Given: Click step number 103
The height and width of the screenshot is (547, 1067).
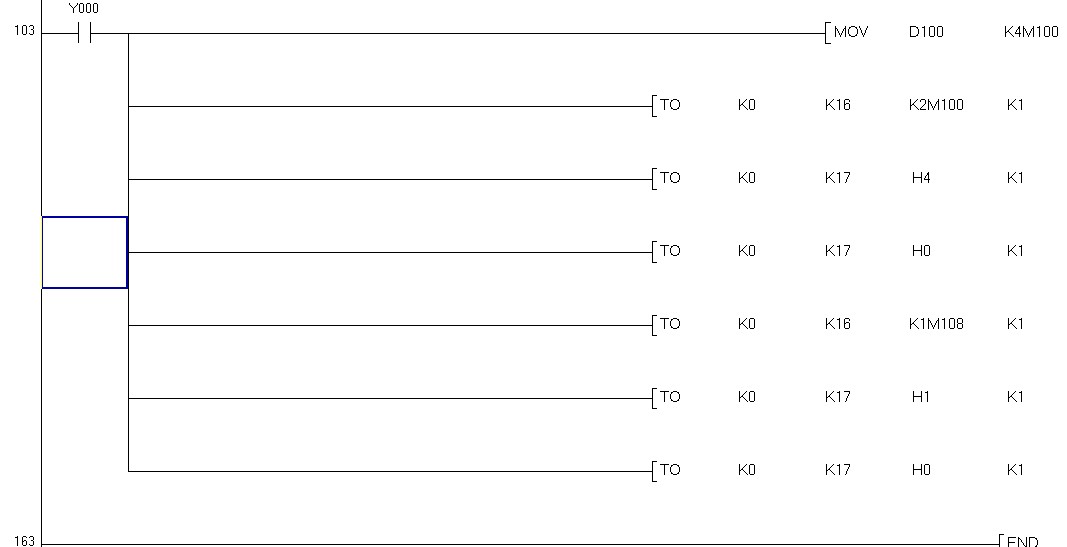Looking at the screenshot, I should (24, 32).
